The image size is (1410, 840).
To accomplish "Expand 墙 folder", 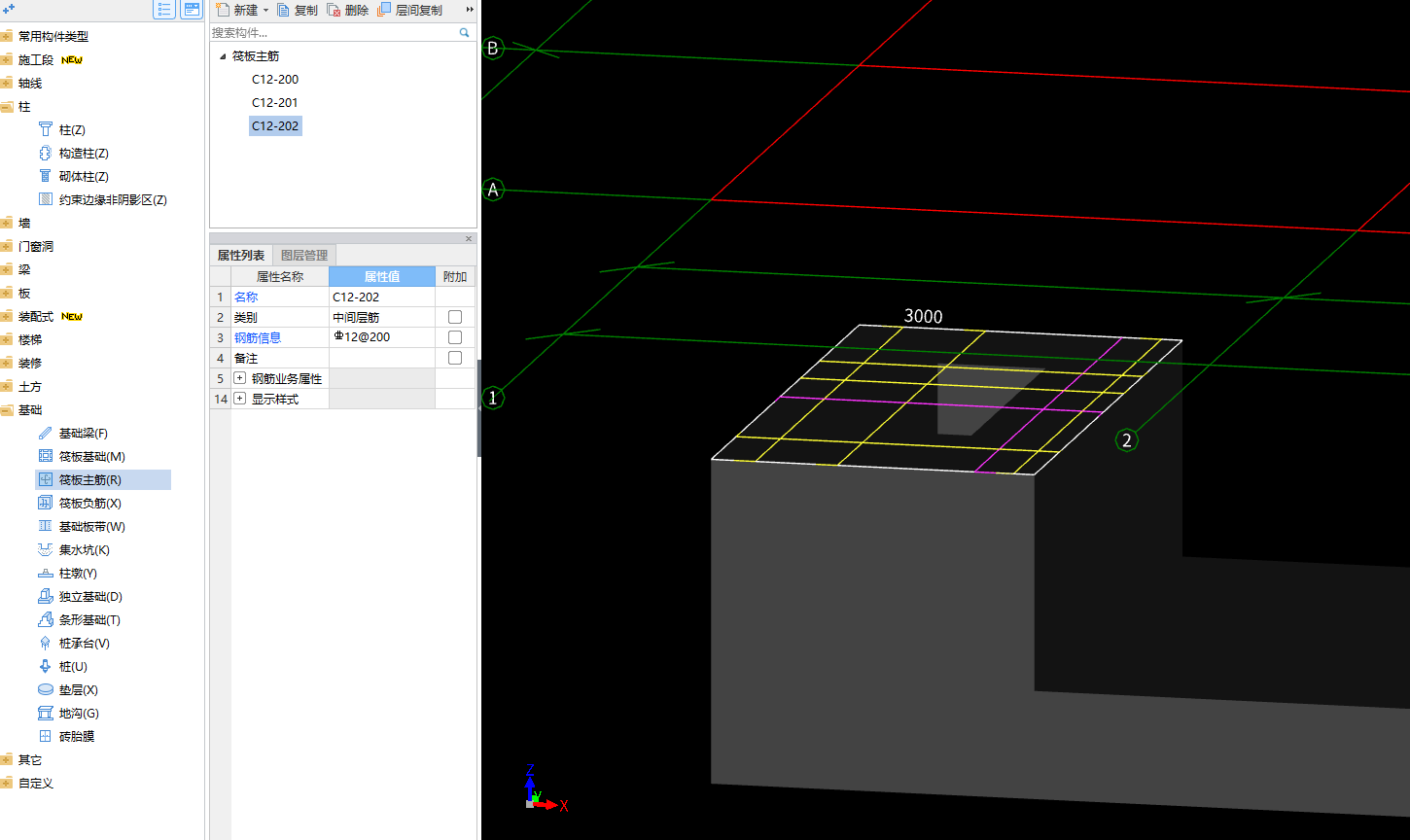I will [x=7, y=223].
